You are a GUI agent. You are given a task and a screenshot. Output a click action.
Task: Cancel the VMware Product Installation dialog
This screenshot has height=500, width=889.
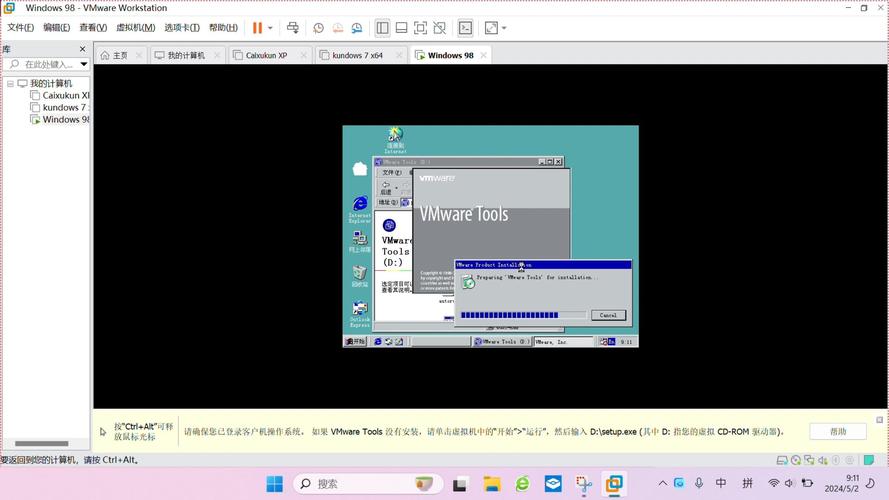[608, 315]
